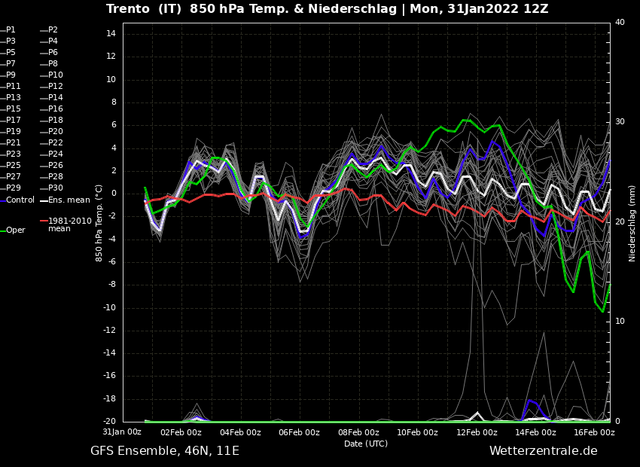Viewport: 640px width, 467px height.
Task: Select the P28 member label
Action: [52, 177]
